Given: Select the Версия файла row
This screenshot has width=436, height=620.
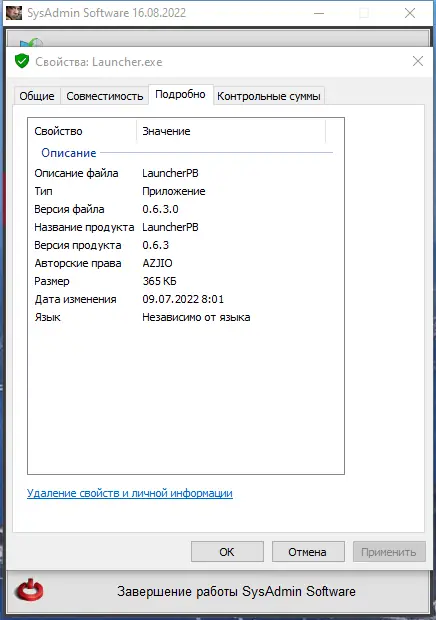Looking at the screenshot, I should 186,209.
